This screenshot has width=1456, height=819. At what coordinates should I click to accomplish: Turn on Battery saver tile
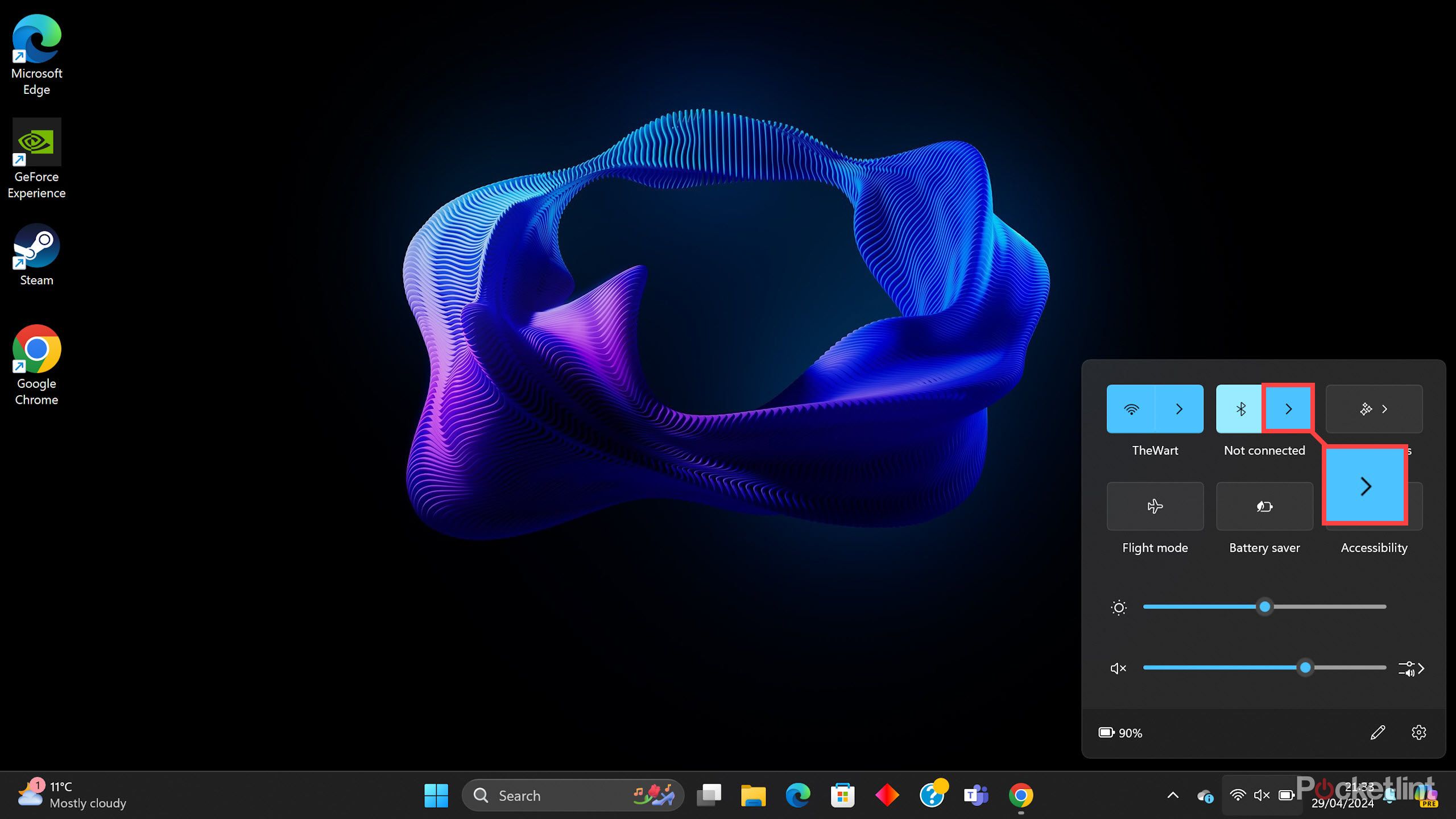click(x=1264, y=506)
